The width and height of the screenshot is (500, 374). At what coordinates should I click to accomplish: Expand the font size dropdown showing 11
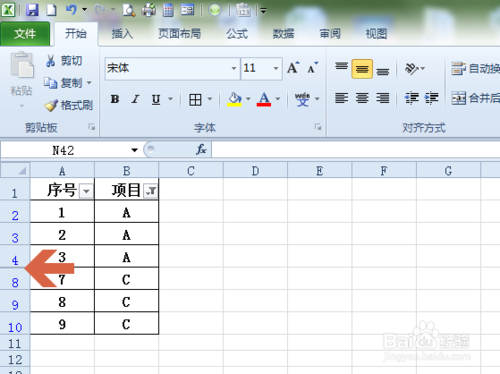coord(276,68)
